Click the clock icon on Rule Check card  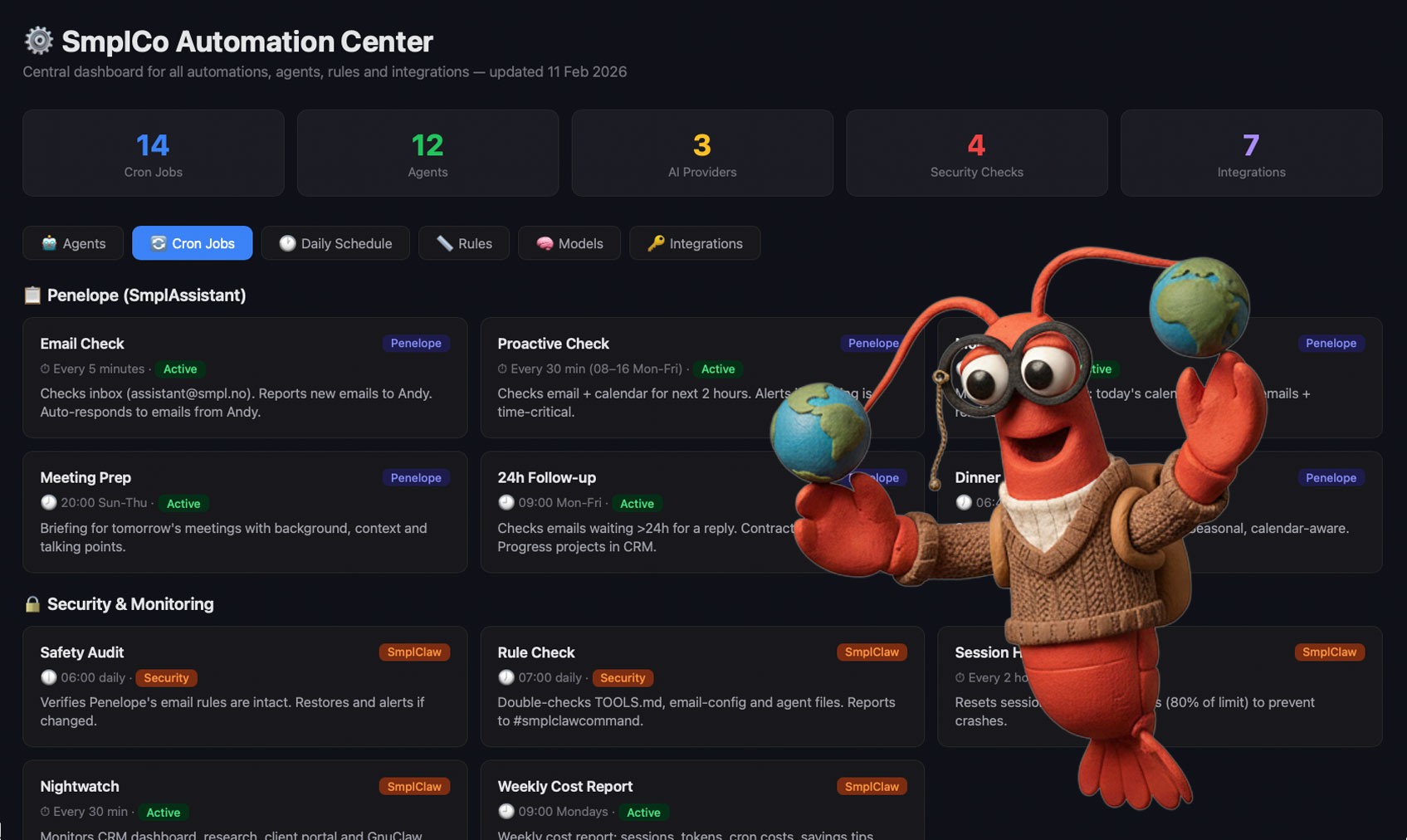pyautogui.click(x=506, y=677)
